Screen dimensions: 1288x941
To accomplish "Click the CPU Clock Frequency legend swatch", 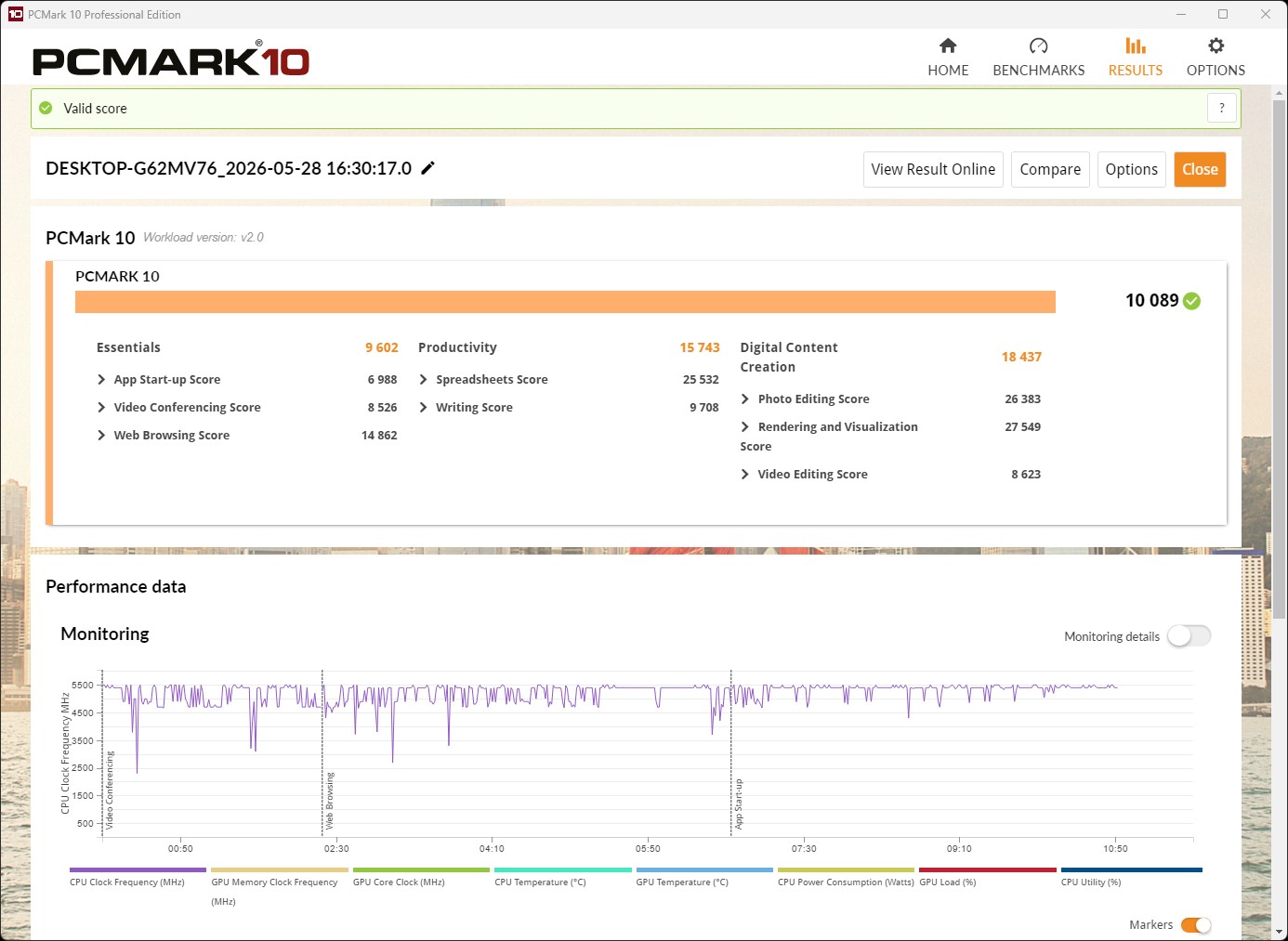I will pos(138,870).
